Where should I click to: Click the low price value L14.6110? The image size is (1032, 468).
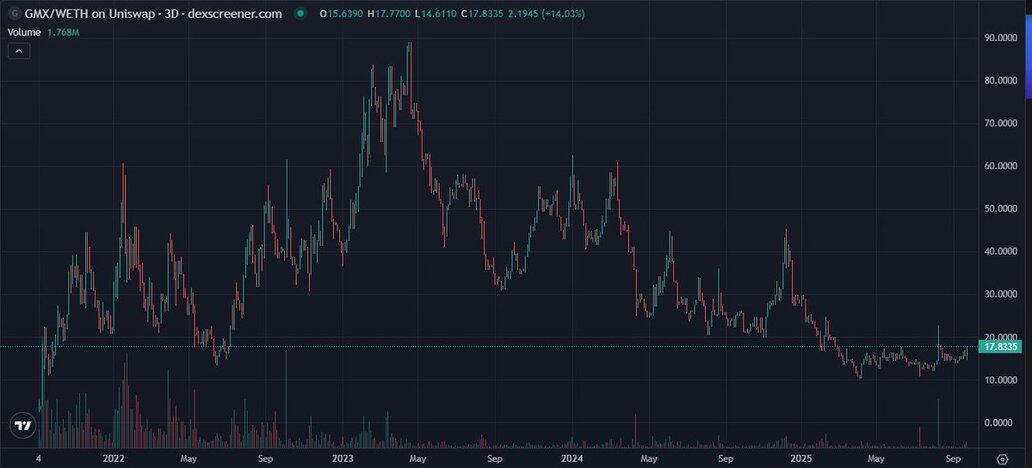click(x=436, y=13)
